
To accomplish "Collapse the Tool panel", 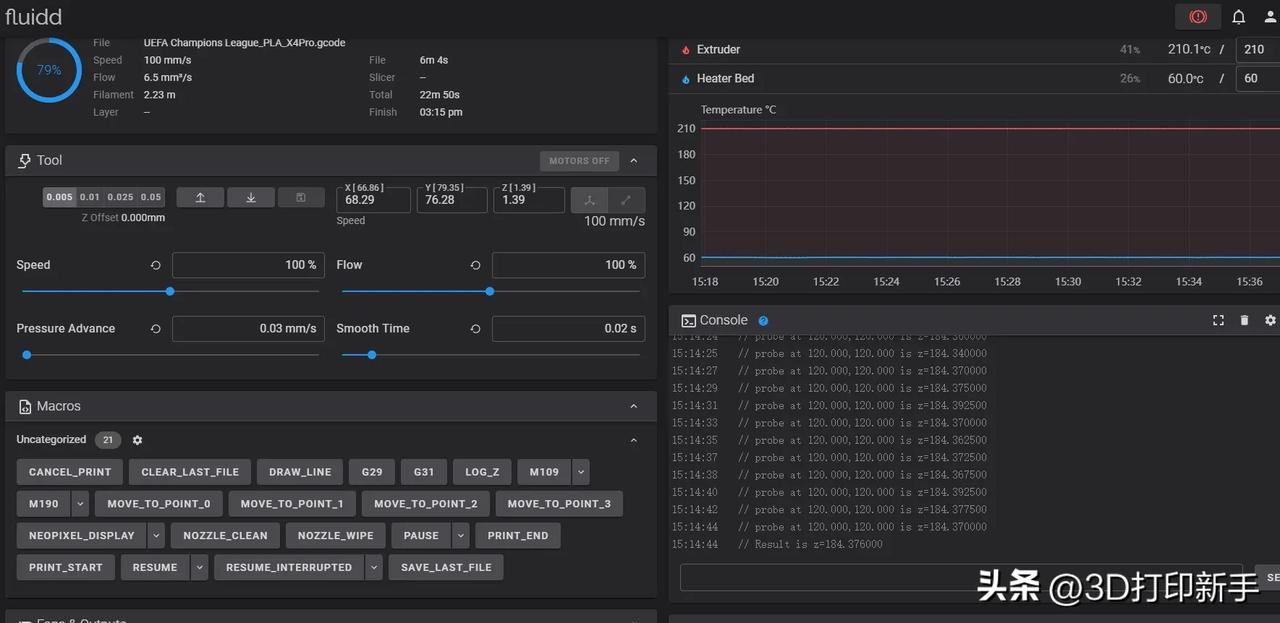I will click(x=633, y=160).
